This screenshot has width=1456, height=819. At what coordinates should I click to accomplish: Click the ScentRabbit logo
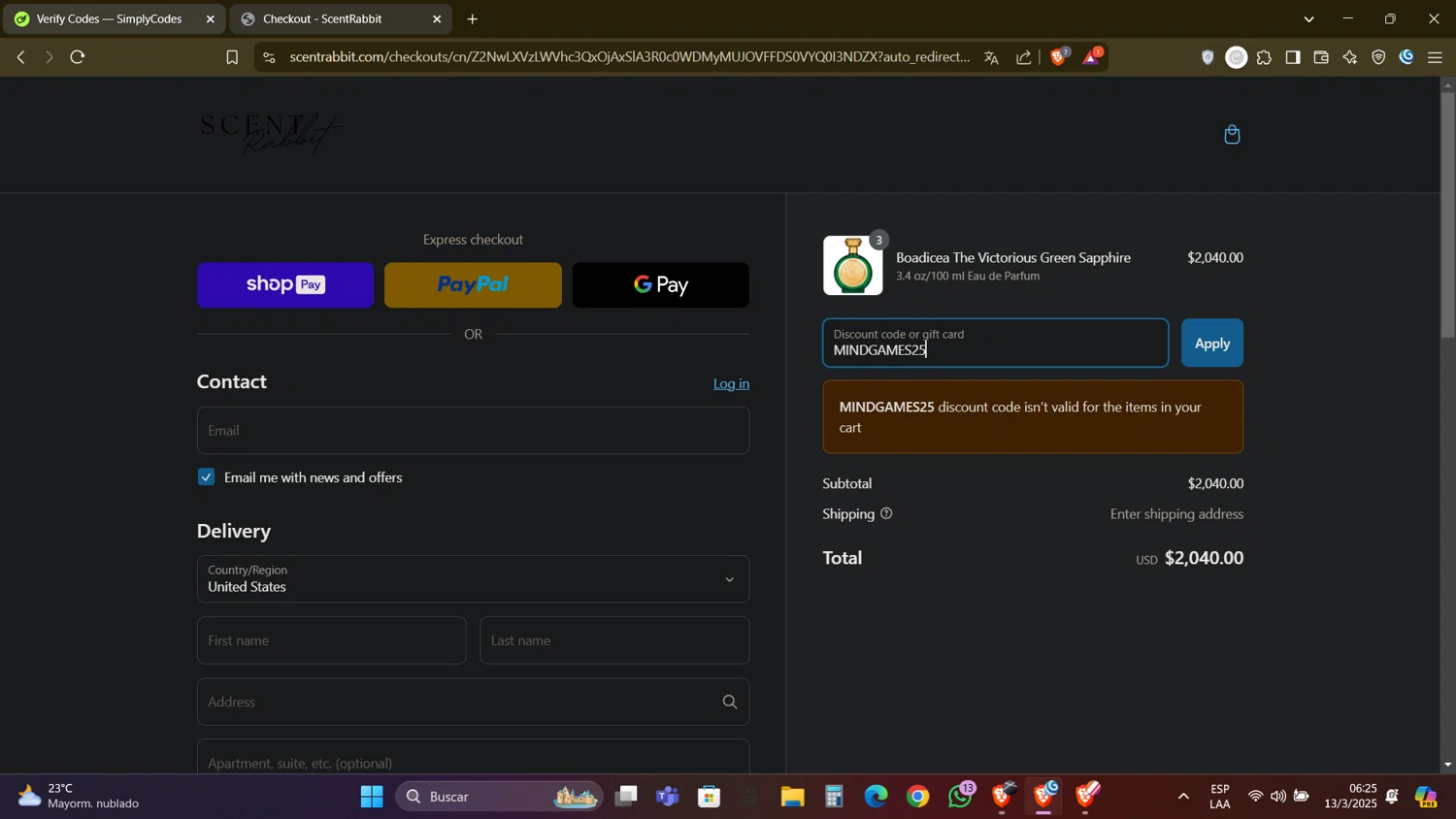(270, 134)
